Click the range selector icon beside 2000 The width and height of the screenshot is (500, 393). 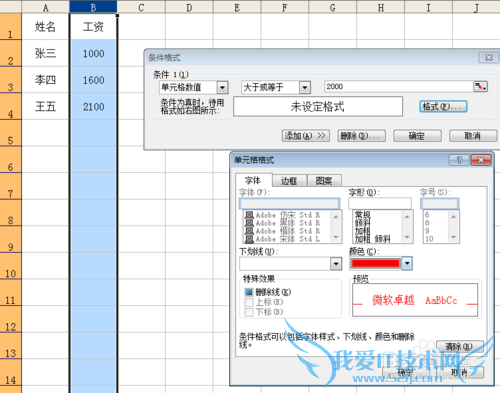(x=480, y=87)
